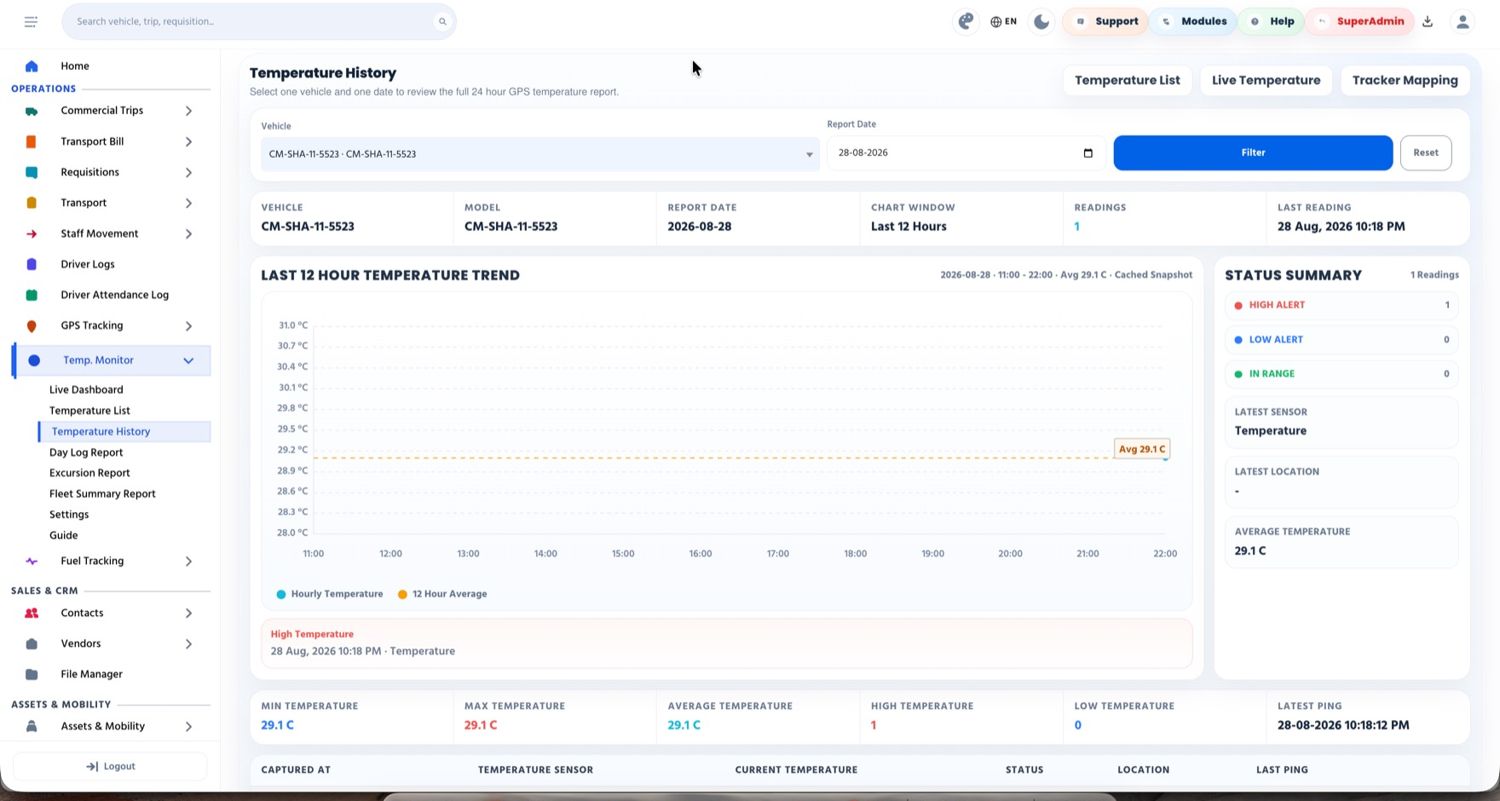The width and height of the screenshot is (1500, 801).
Task: Toggle Hourly Temperature legend dot
Action: coord(281,594)
